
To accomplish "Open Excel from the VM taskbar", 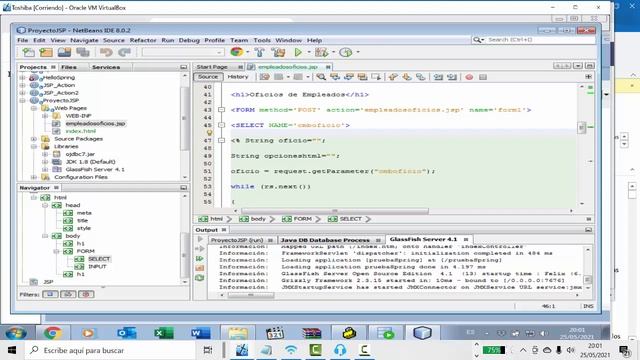I will 163,333.
